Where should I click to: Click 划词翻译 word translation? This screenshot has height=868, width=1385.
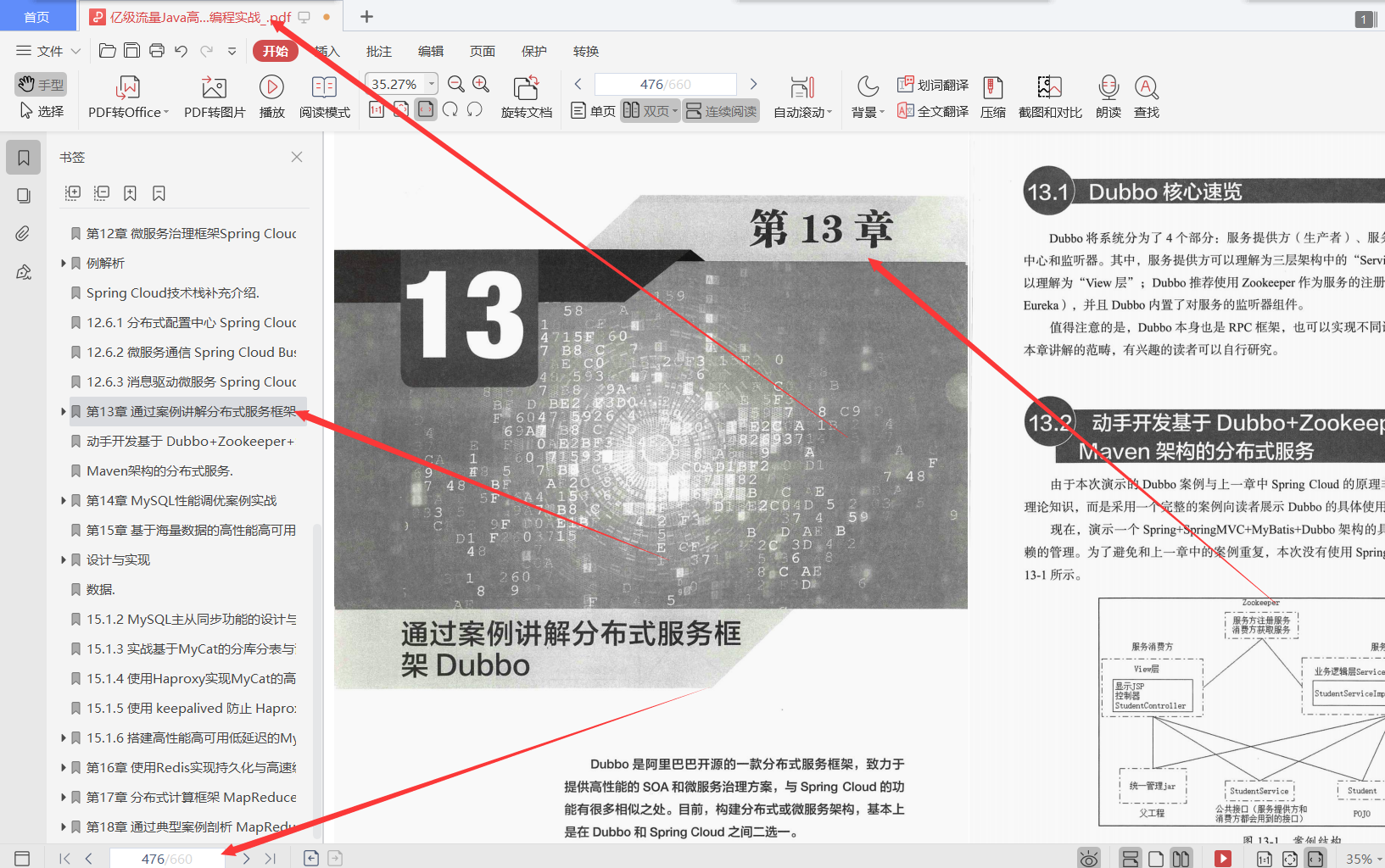pyautogui.click(x=933, y=85)
